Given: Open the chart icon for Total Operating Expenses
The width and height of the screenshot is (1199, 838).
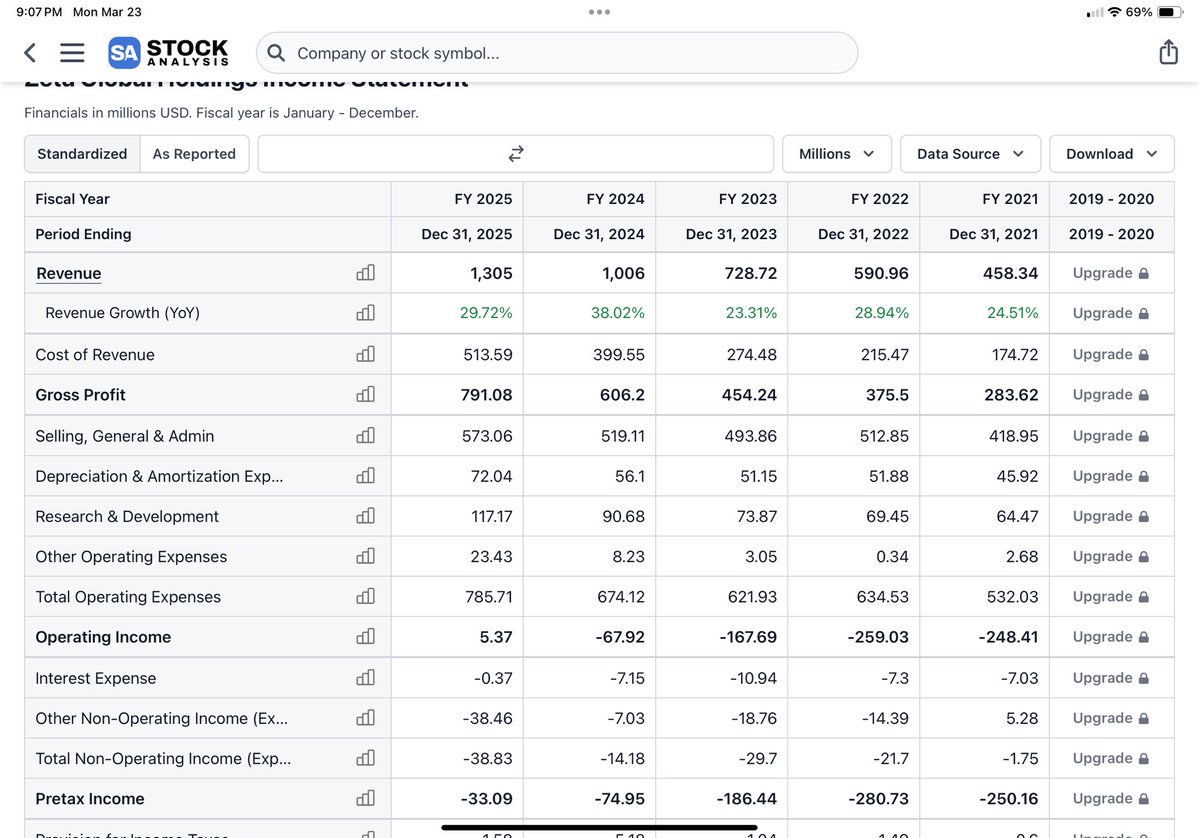Looking at the screenshot, I should (366, 596).
